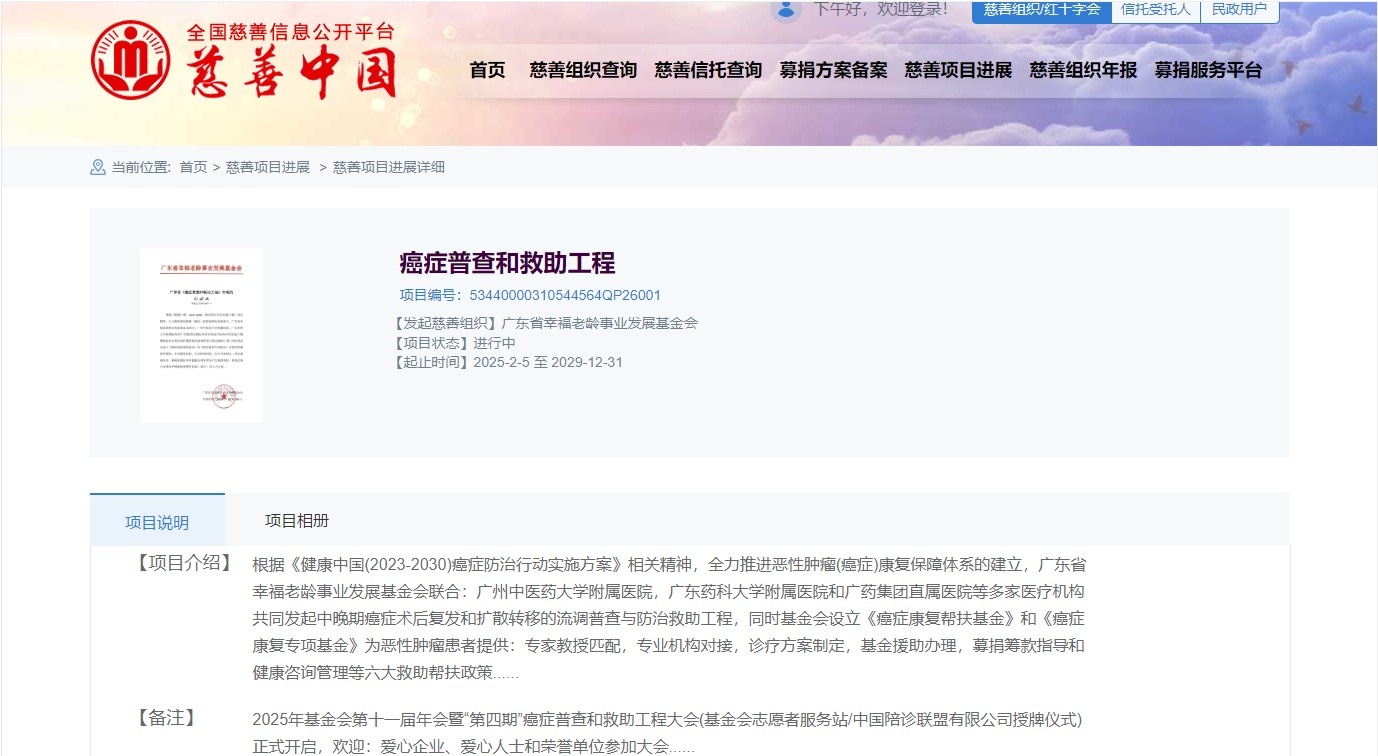Click the 首页 breadcrumb link
The image size is (1378, 756).
[x=193, y=167]
